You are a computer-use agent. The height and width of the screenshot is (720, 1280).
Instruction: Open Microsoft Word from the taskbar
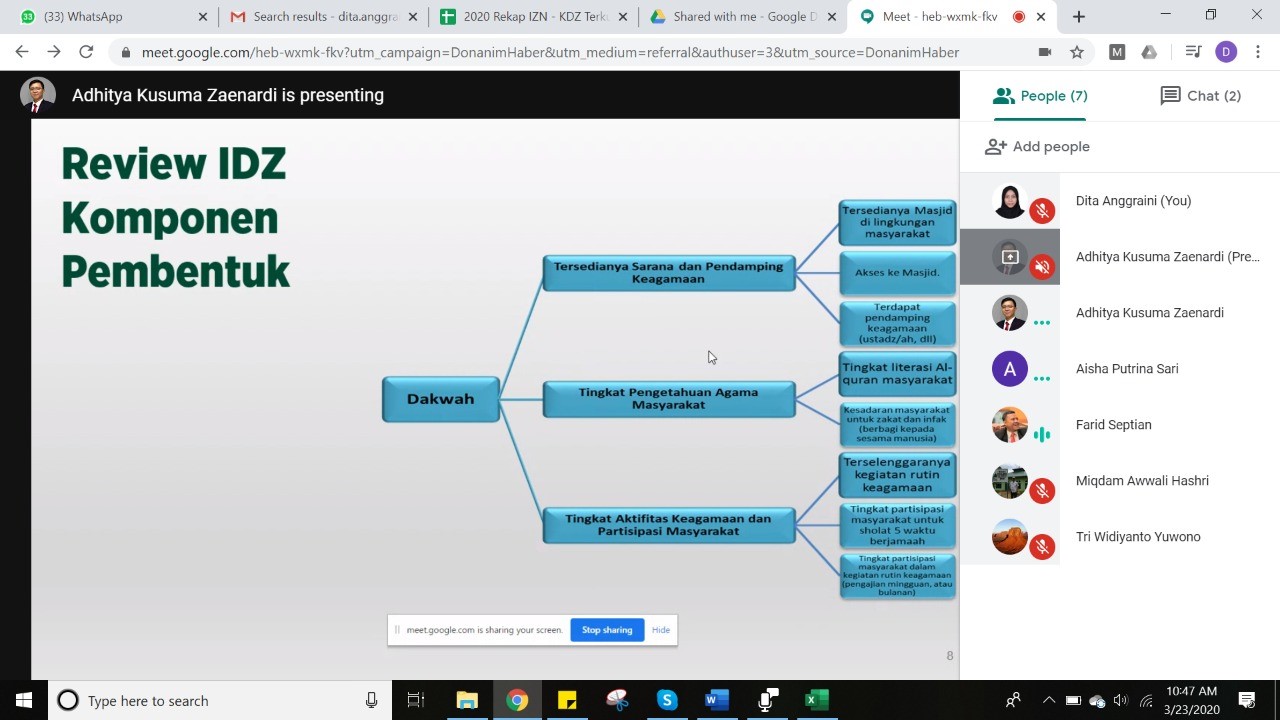[717, 700]
